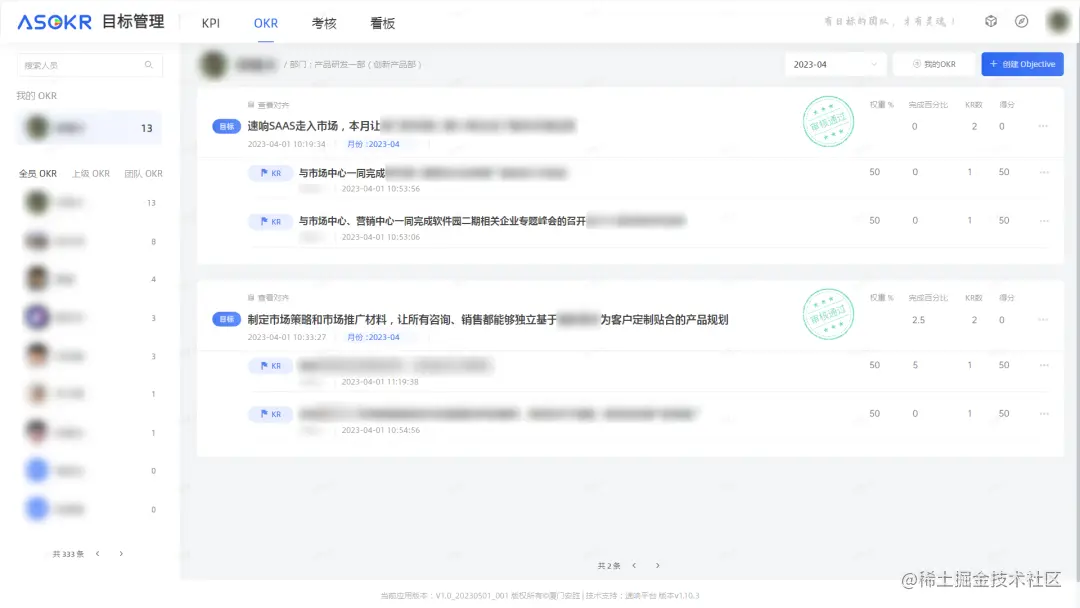Switch to 团队 OKR tab

tap(143, 174)
